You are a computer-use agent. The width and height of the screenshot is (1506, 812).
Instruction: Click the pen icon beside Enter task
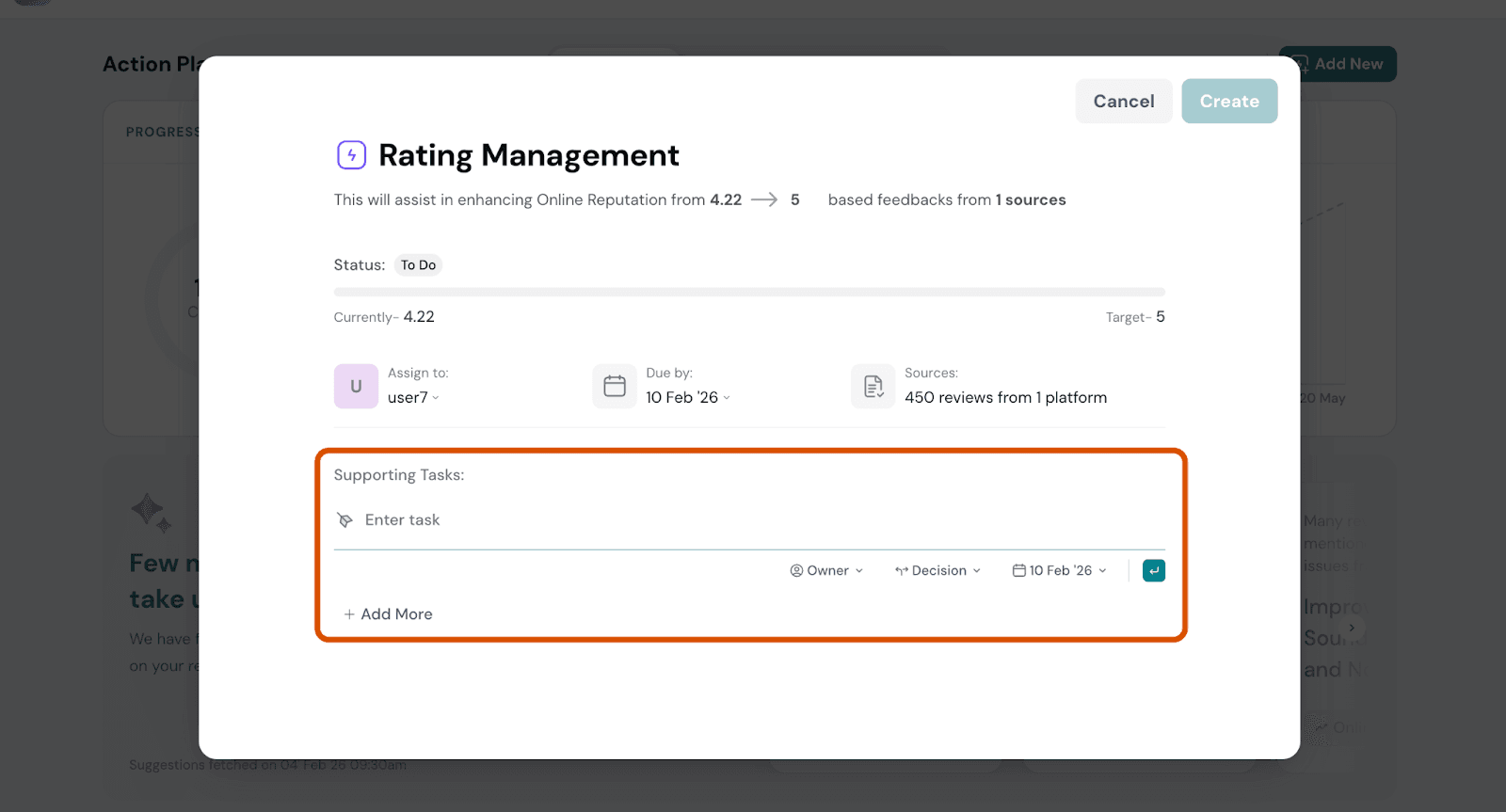point(345,520)
